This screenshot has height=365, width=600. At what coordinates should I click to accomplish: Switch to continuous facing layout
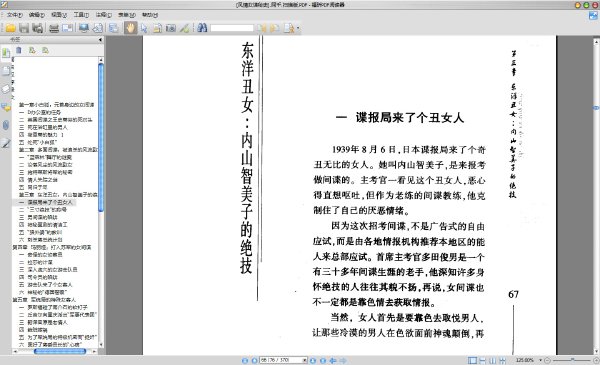pyautogui.click(x=503, y=360)
